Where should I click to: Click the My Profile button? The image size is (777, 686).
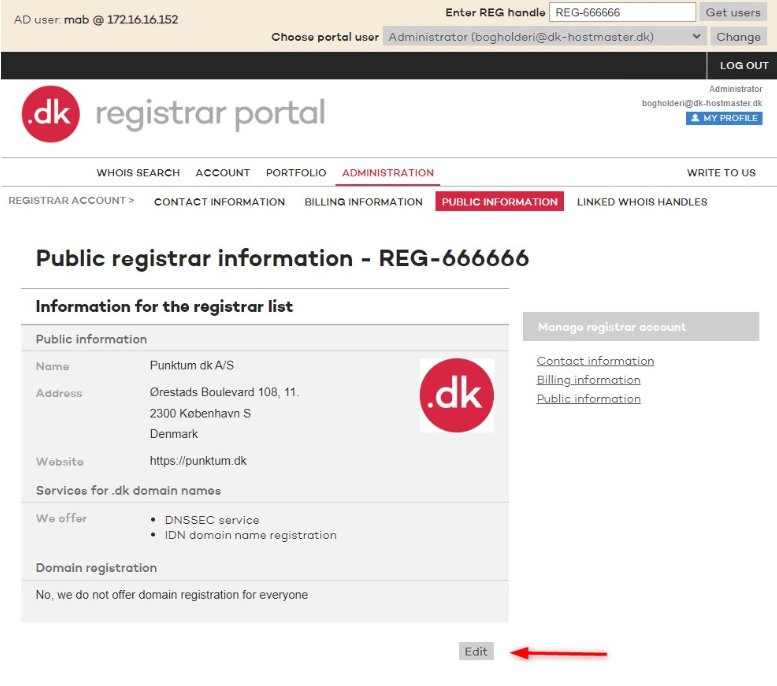pyautogui.click(x=724, y=118)
